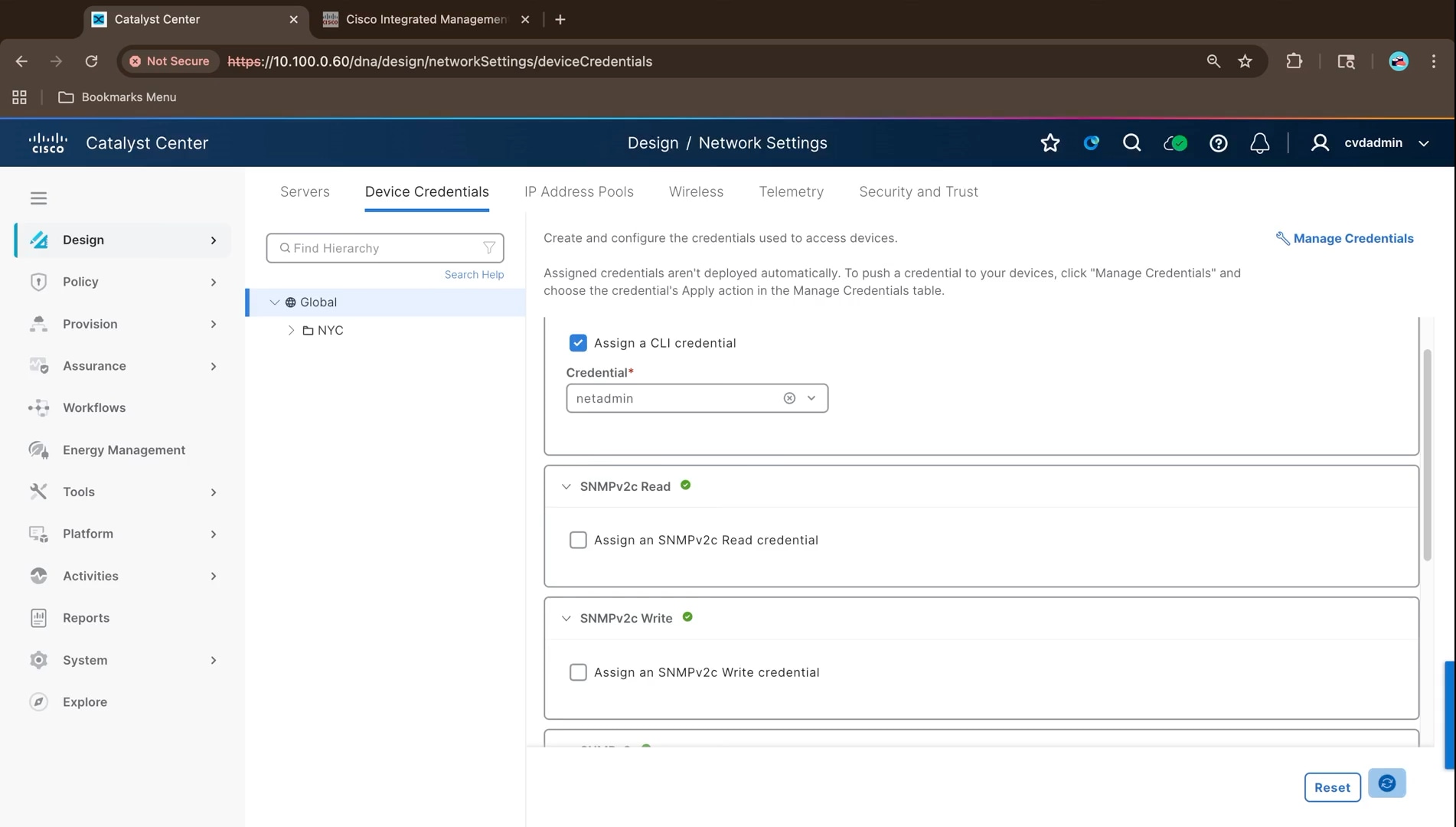Check Assign an SNMPv2c Write credential
This screenshot has width=1456, height=827.
coord(578,672)
